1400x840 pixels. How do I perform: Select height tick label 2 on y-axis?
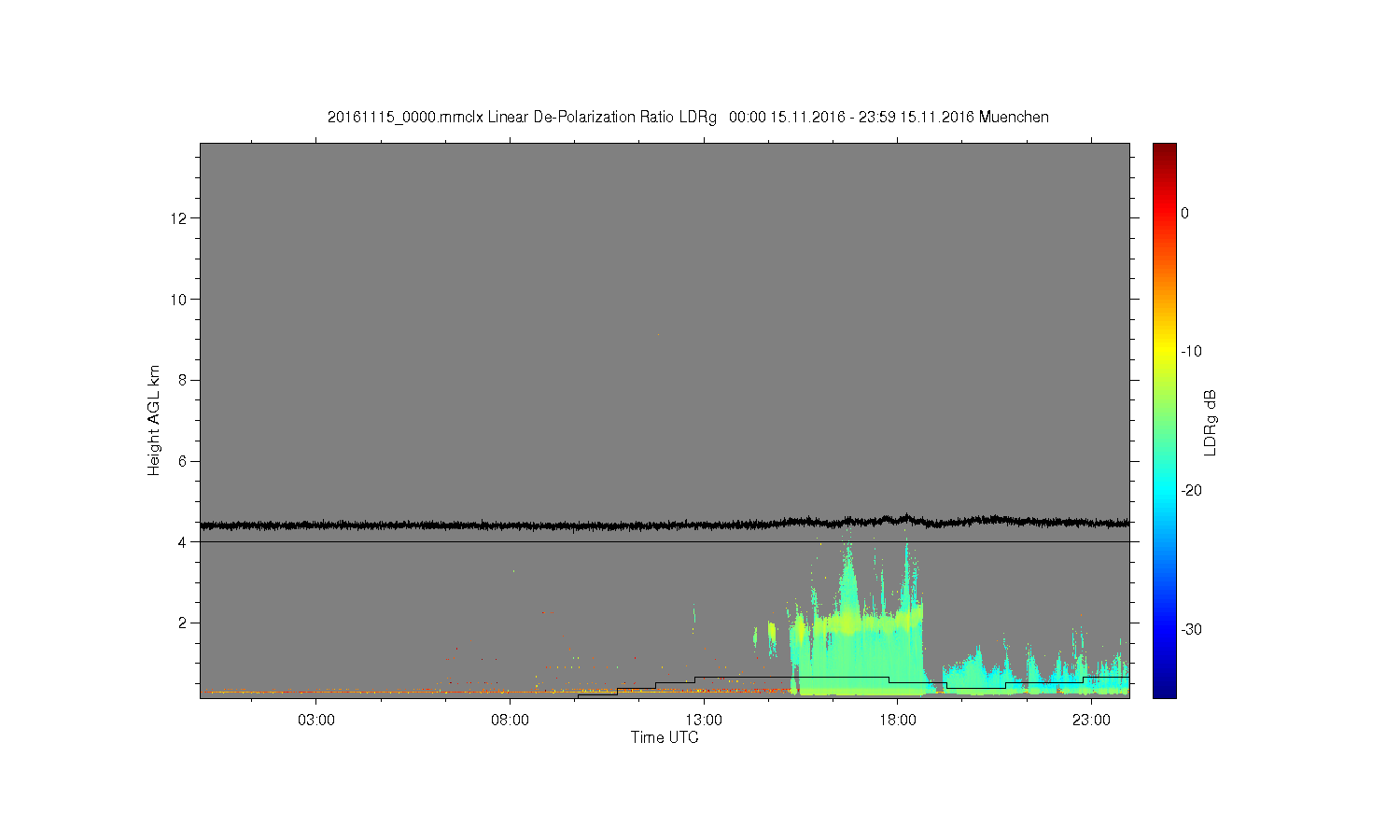point(183,623)
